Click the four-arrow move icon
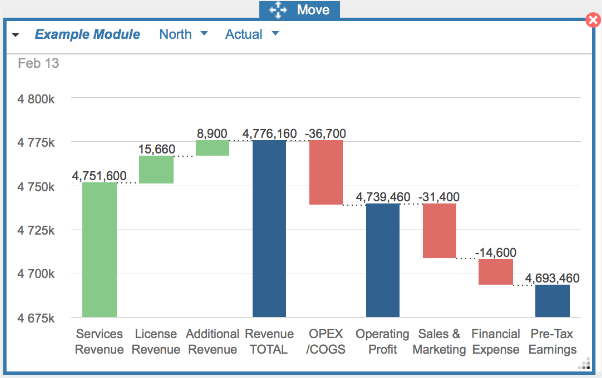This screenshot has width=602, height=378. click(278, 10)
